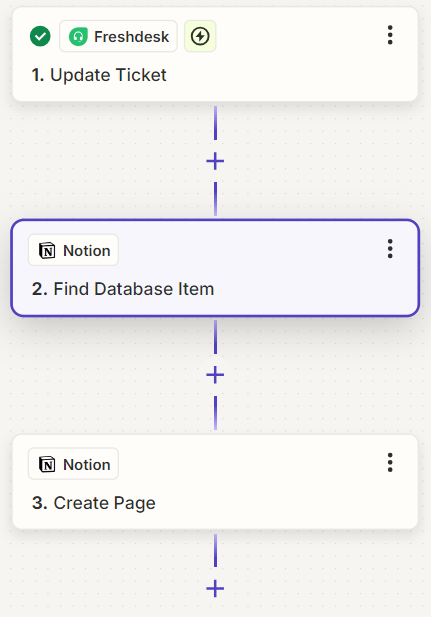Viewport: 431px width, 617px height.
Task: Select the "2. Find Database Item" title
Action: click(123, 289)
